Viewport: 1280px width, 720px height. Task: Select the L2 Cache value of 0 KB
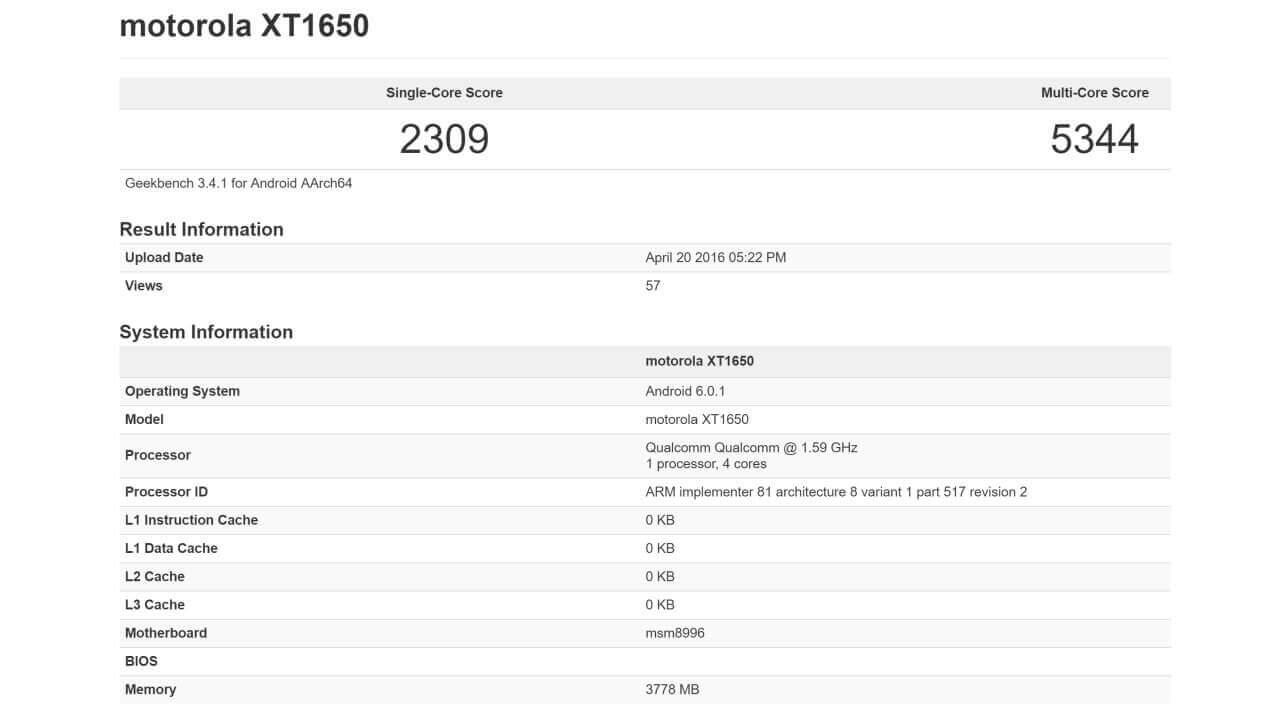(662, 576)
